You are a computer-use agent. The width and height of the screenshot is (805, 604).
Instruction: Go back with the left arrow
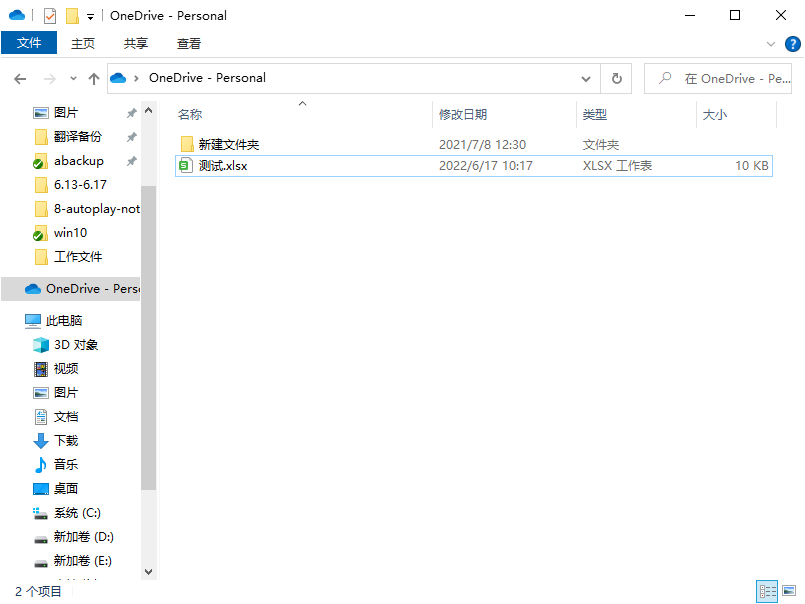[20, 79]
